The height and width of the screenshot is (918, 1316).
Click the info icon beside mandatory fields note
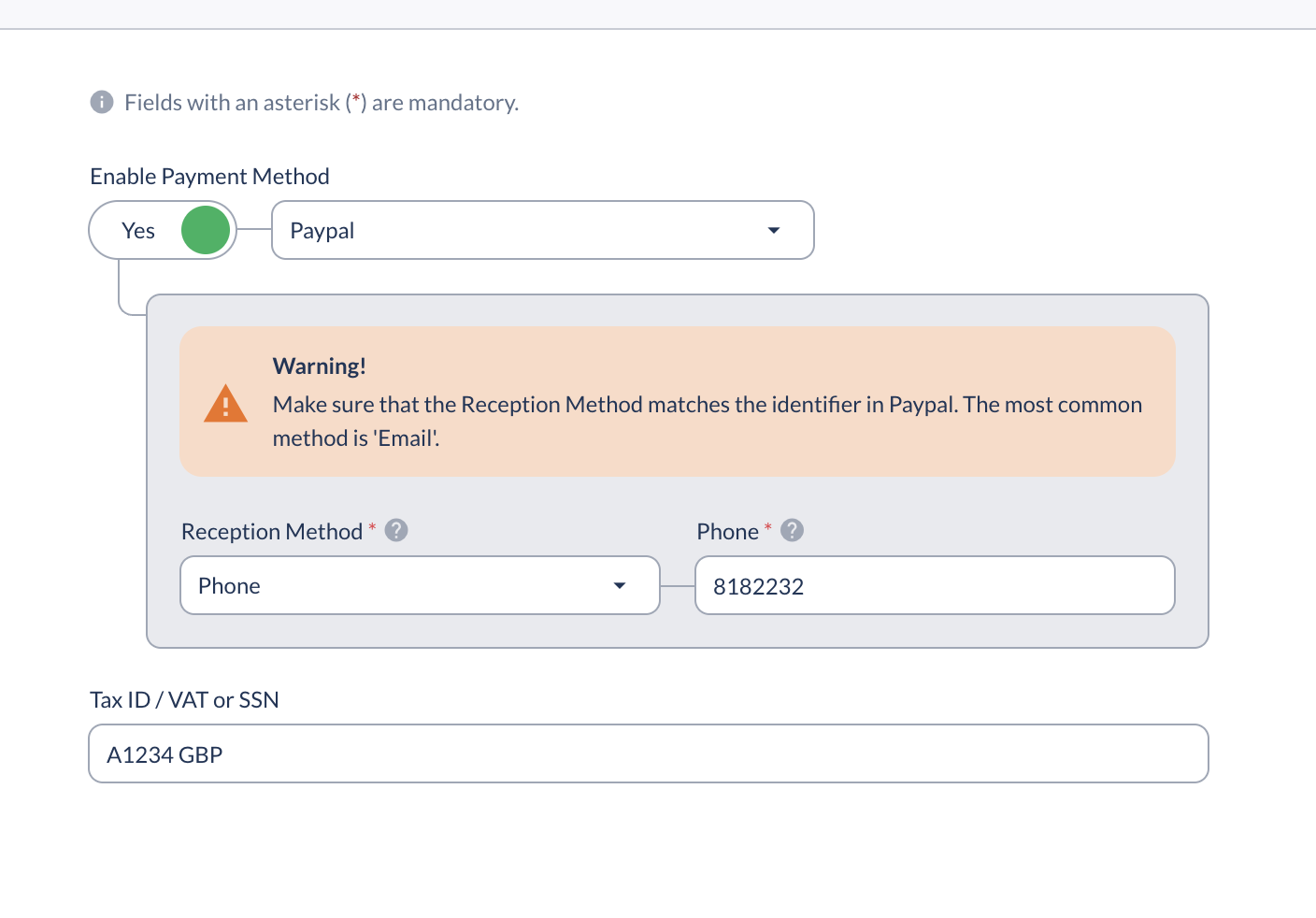(x=102, y=102)
